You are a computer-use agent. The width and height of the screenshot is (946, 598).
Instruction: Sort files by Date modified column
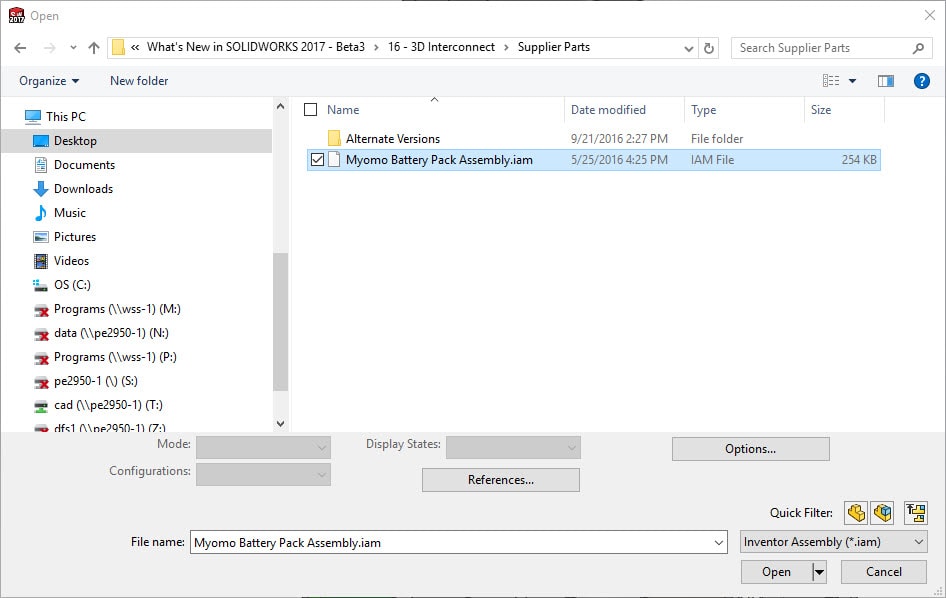[x=608, y=110]
